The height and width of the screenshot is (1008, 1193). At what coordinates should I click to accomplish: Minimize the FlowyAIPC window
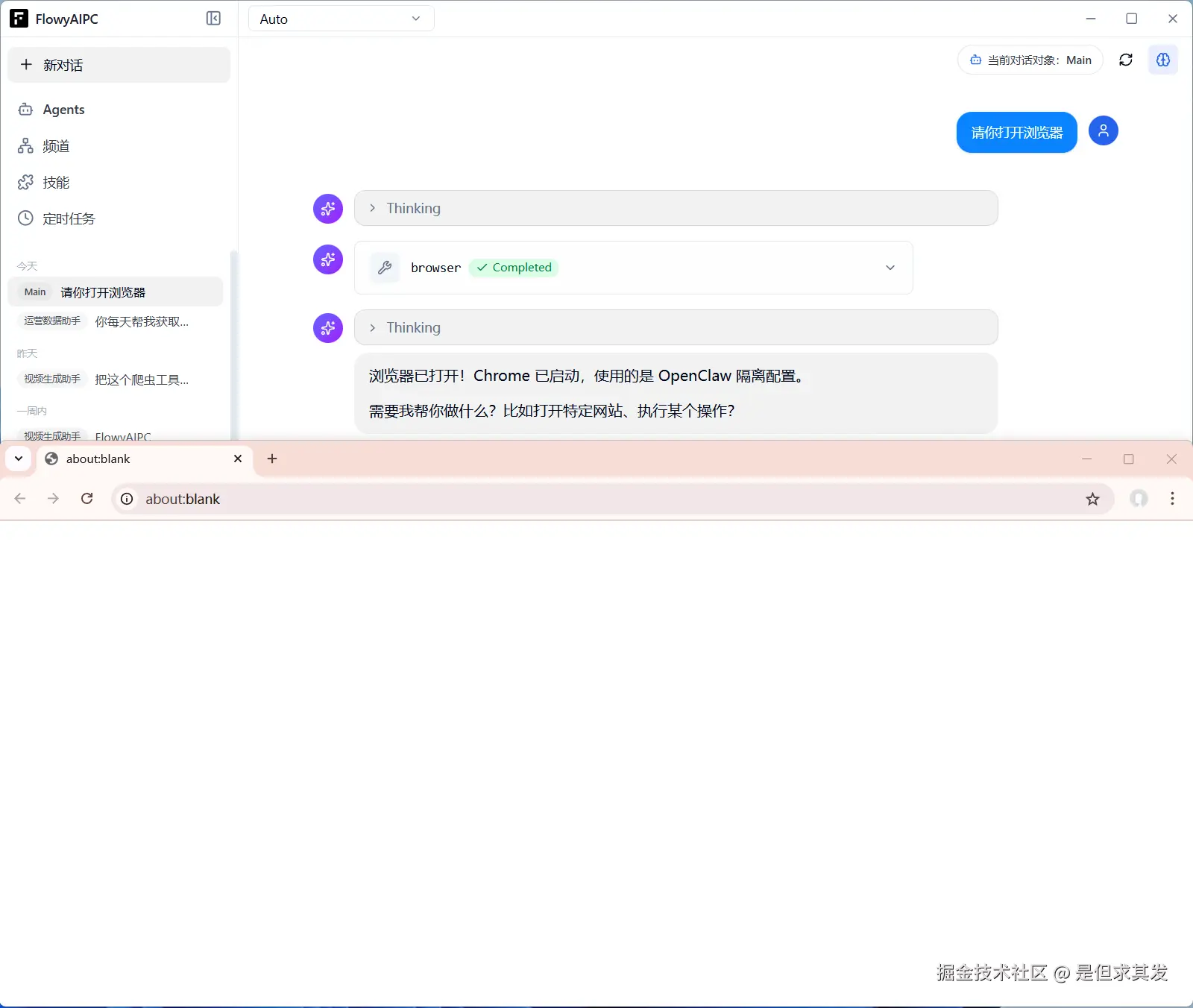pos(1091,19)
